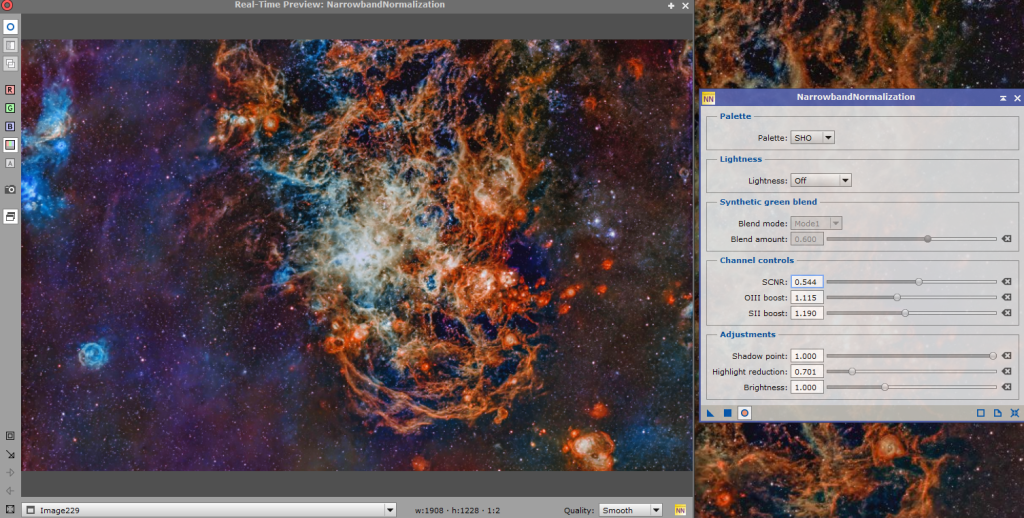Show only the green channel (G)

(x=10, y=108)
